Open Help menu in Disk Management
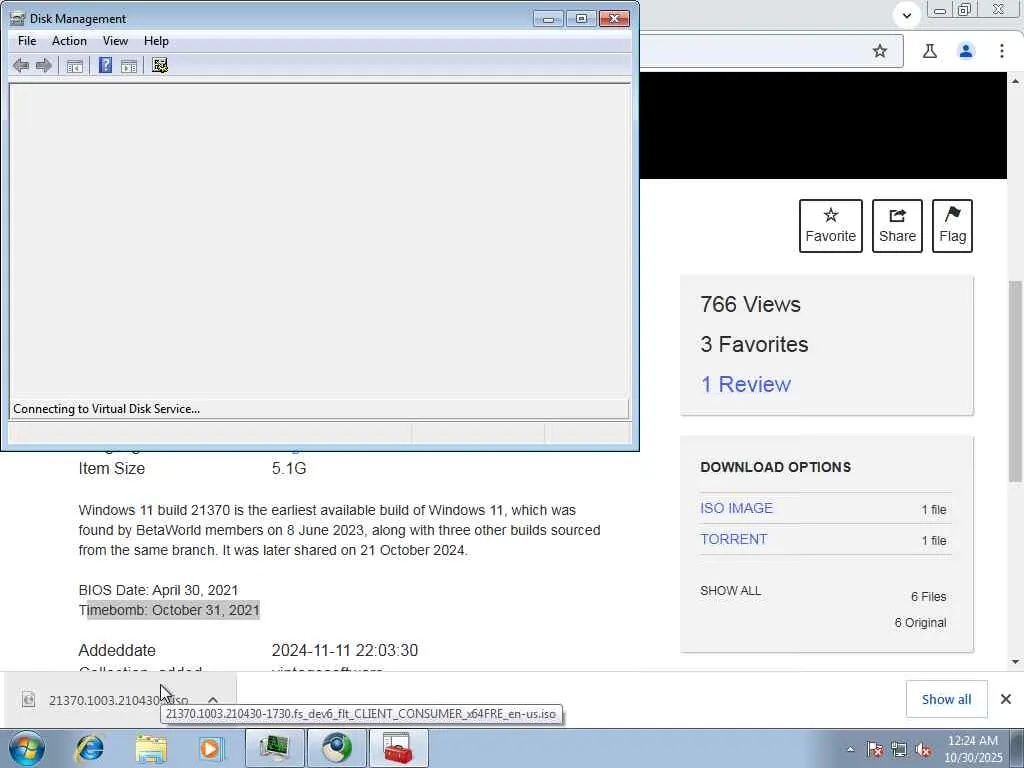Screen dimensions: 1024x768 [156, 40]
